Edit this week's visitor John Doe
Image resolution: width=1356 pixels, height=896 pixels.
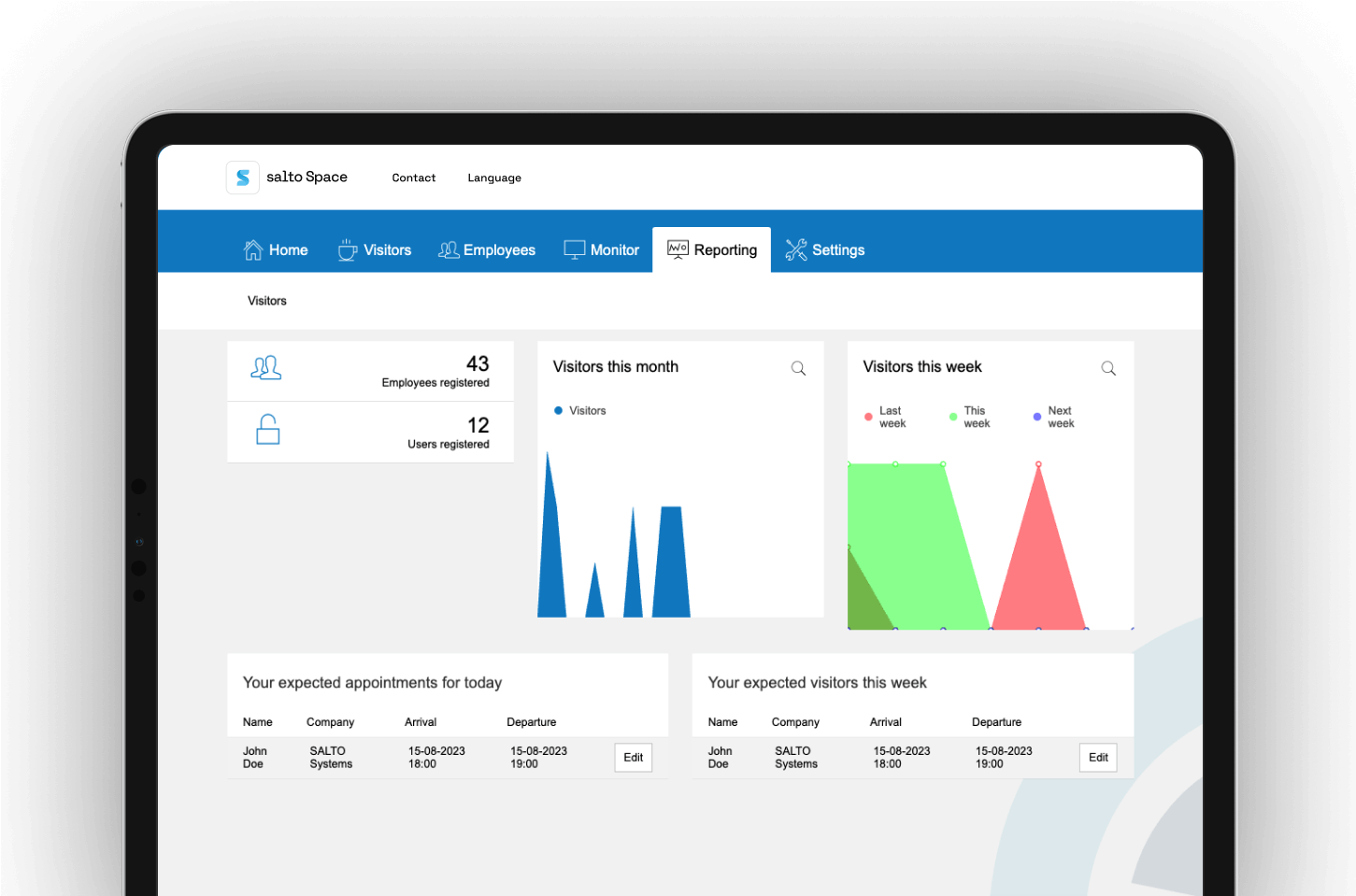1098,758
